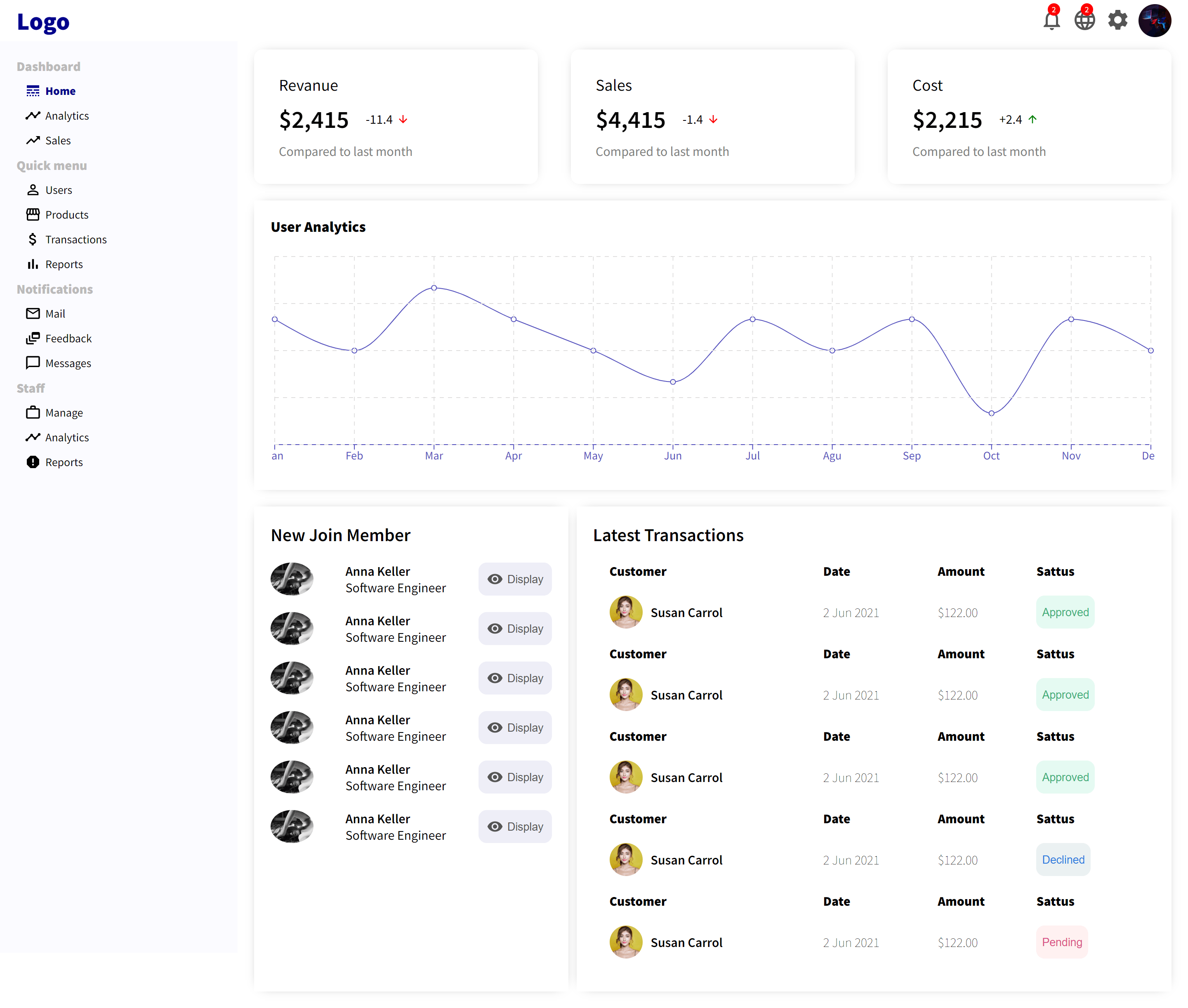Image resolution: width=1188 pixels, height=1008 pixels.
Task: Click the notification bell icon
Action: coord(1051,21)
